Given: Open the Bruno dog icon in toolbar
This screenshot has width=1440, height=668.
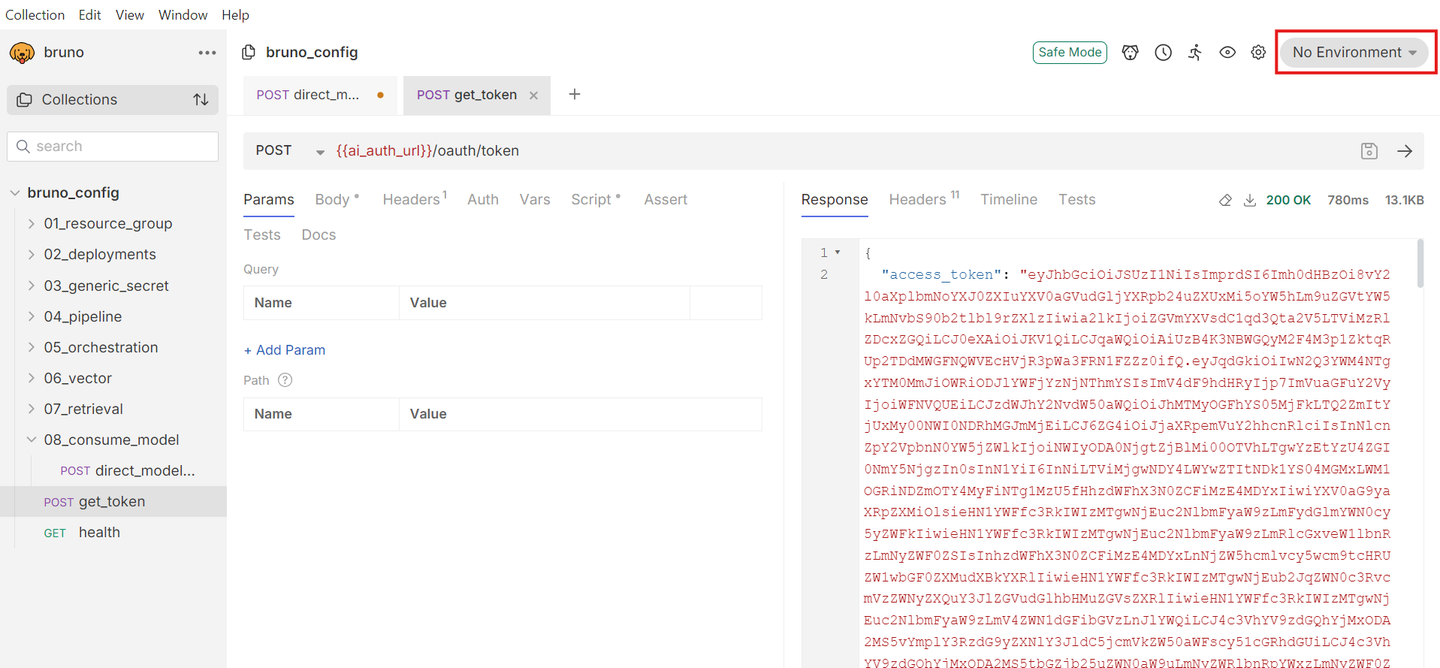Looking at the screenshot, I should tap(1130, 52).
